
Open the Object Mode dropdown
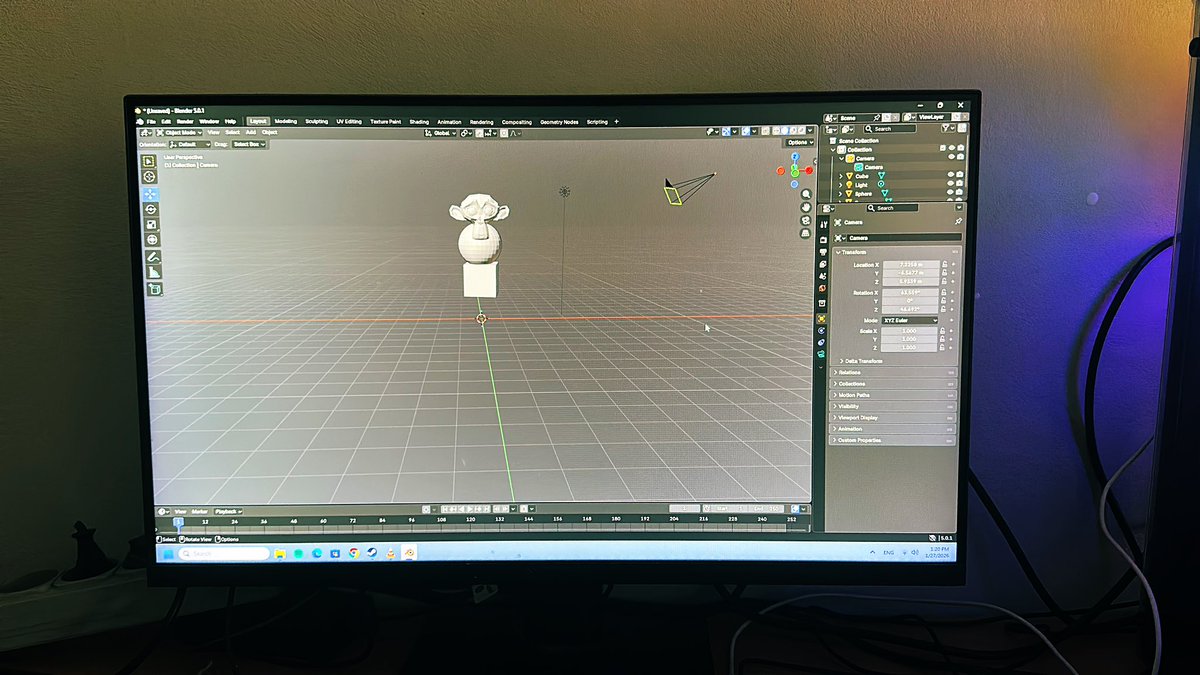point(179,133)
